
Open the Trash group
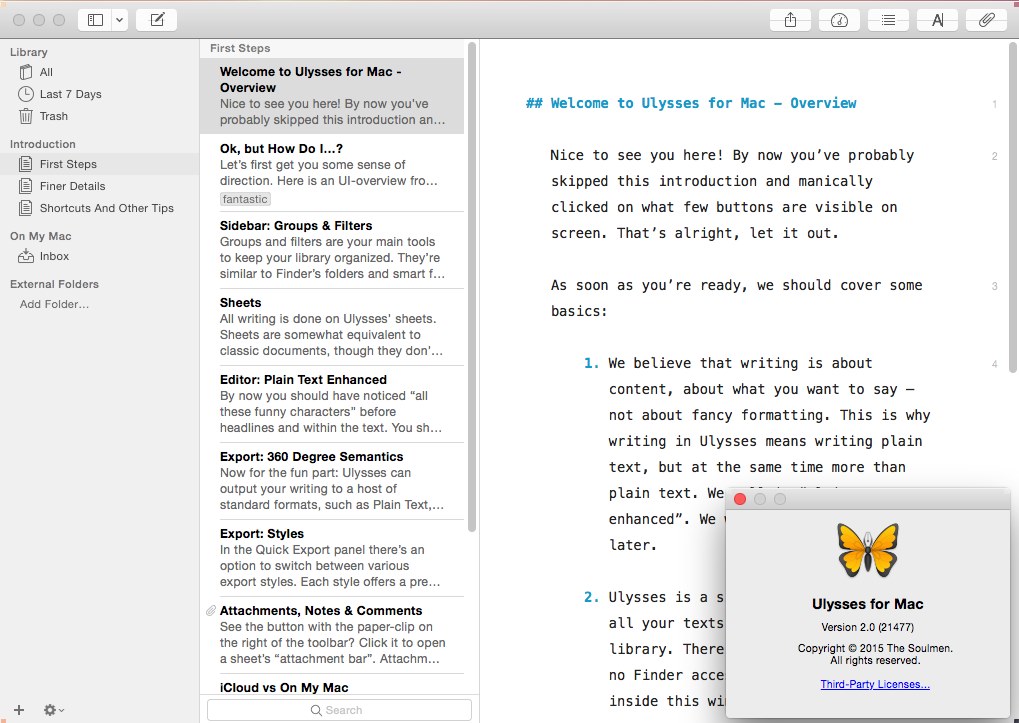point(99,116)
